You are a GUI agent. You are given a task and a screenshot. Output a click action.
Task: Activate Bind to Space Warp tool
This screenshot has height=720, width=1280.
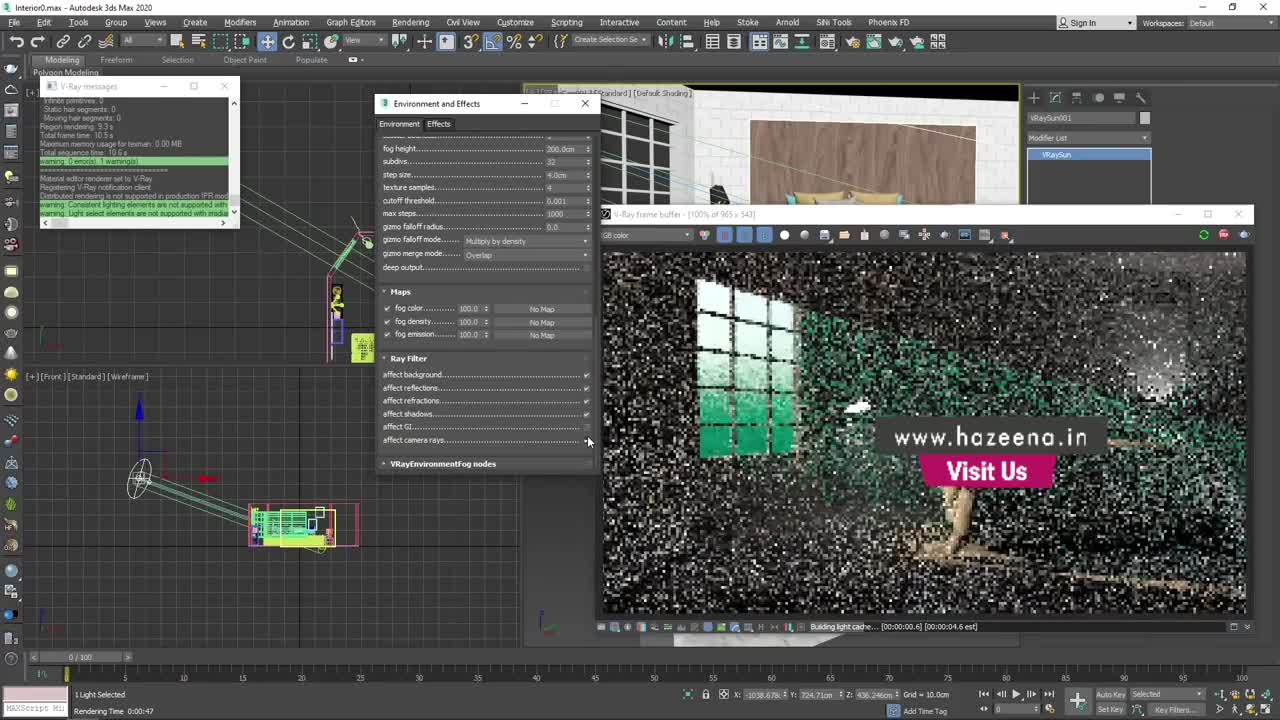pyautogui.click(x=105, y=41)
